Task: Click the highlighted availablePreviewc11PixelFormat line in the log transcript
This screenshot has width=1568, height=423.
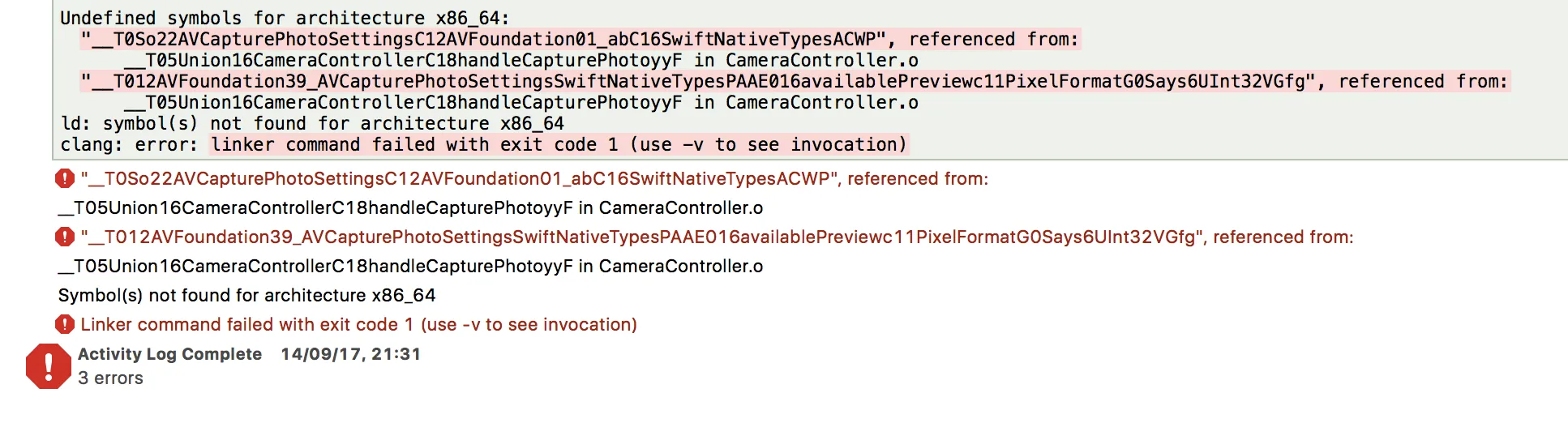Action: [x=795, y=81]
